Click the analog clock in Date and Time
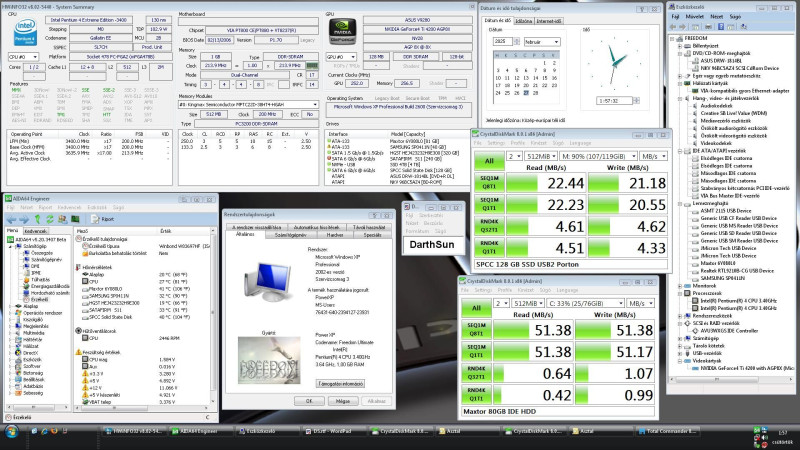The height and width of the screenshot is (450, 800). (614, 63)
